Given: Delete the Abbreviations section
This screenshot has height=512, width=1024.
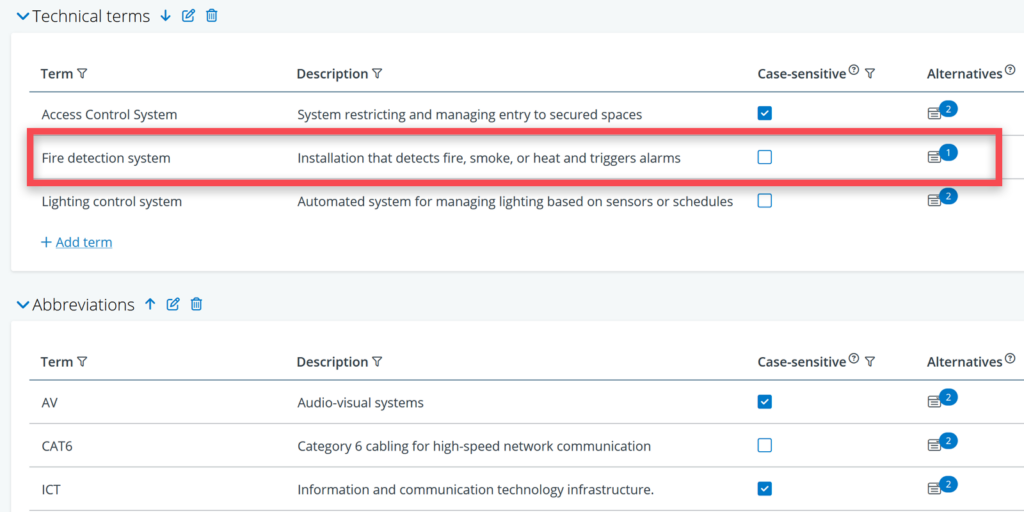Looking at the screenshot, I should pyautogui.click(x=196, y=304).
